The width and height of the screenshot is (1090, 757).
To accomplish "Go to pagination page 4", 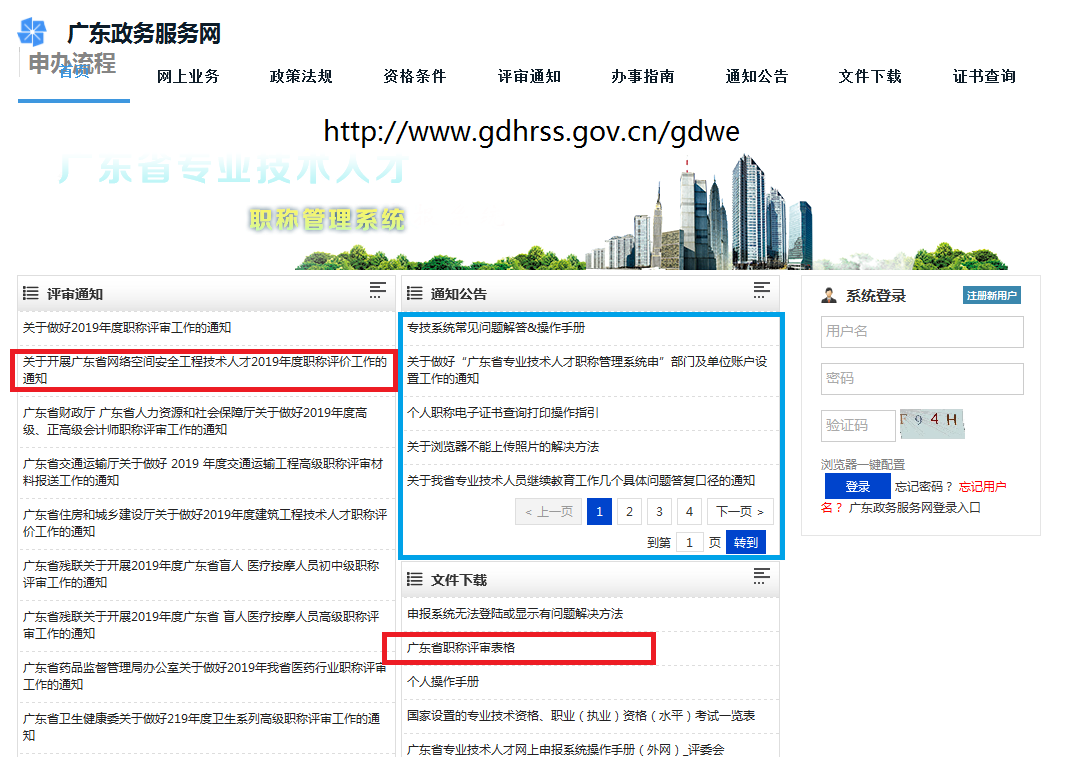I will tap(689, 512).
